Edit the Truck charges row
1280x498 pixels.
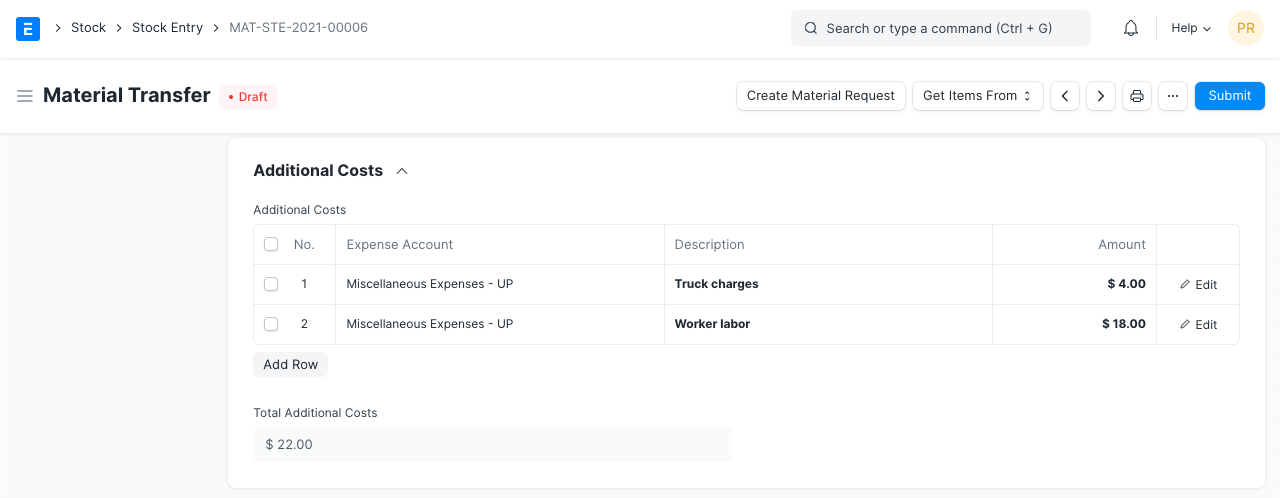tap(1198, 285)
